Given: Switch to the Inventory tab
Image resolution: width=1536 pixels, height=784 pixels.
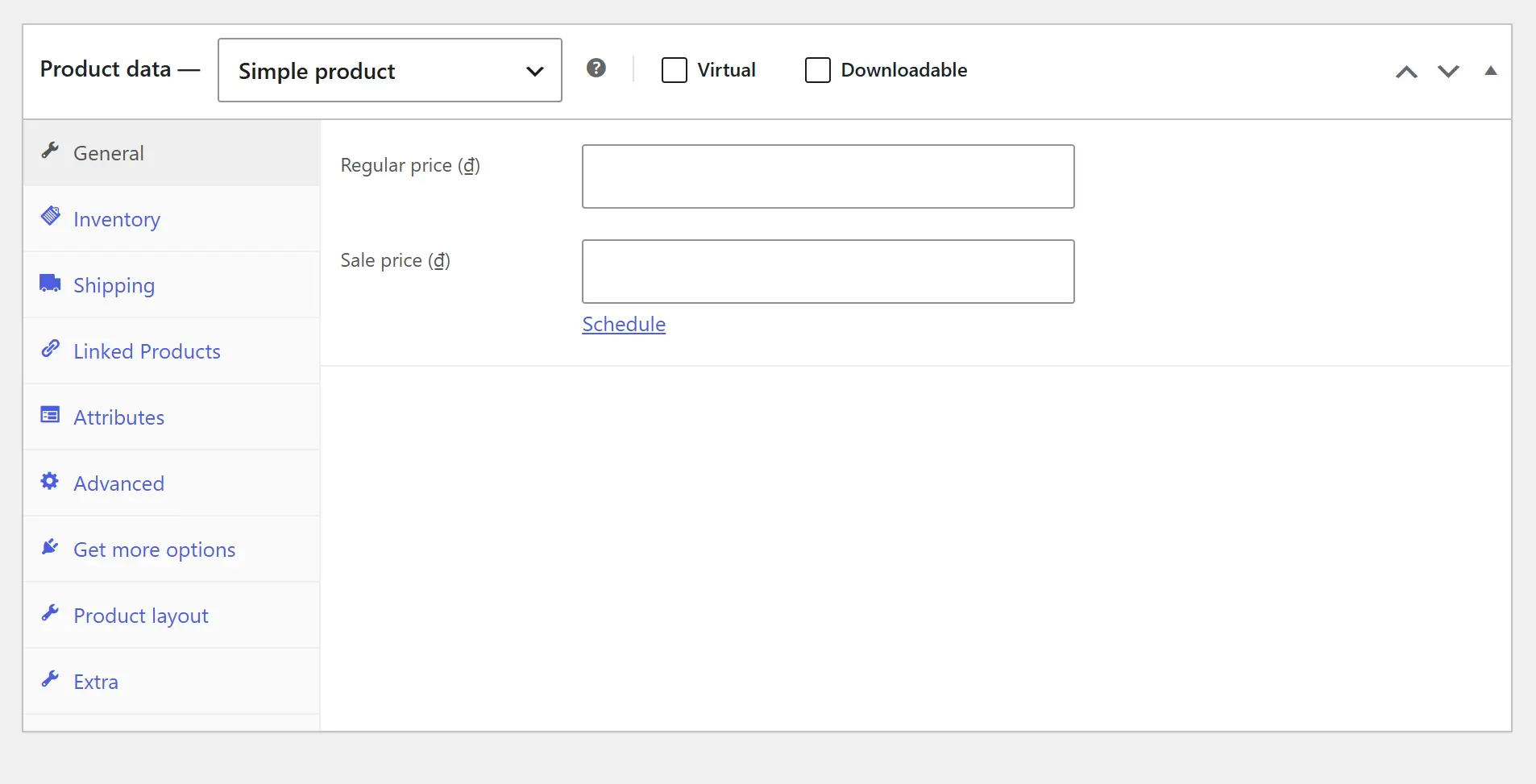Looking at the screenshot, I should [x=172, y=219].
